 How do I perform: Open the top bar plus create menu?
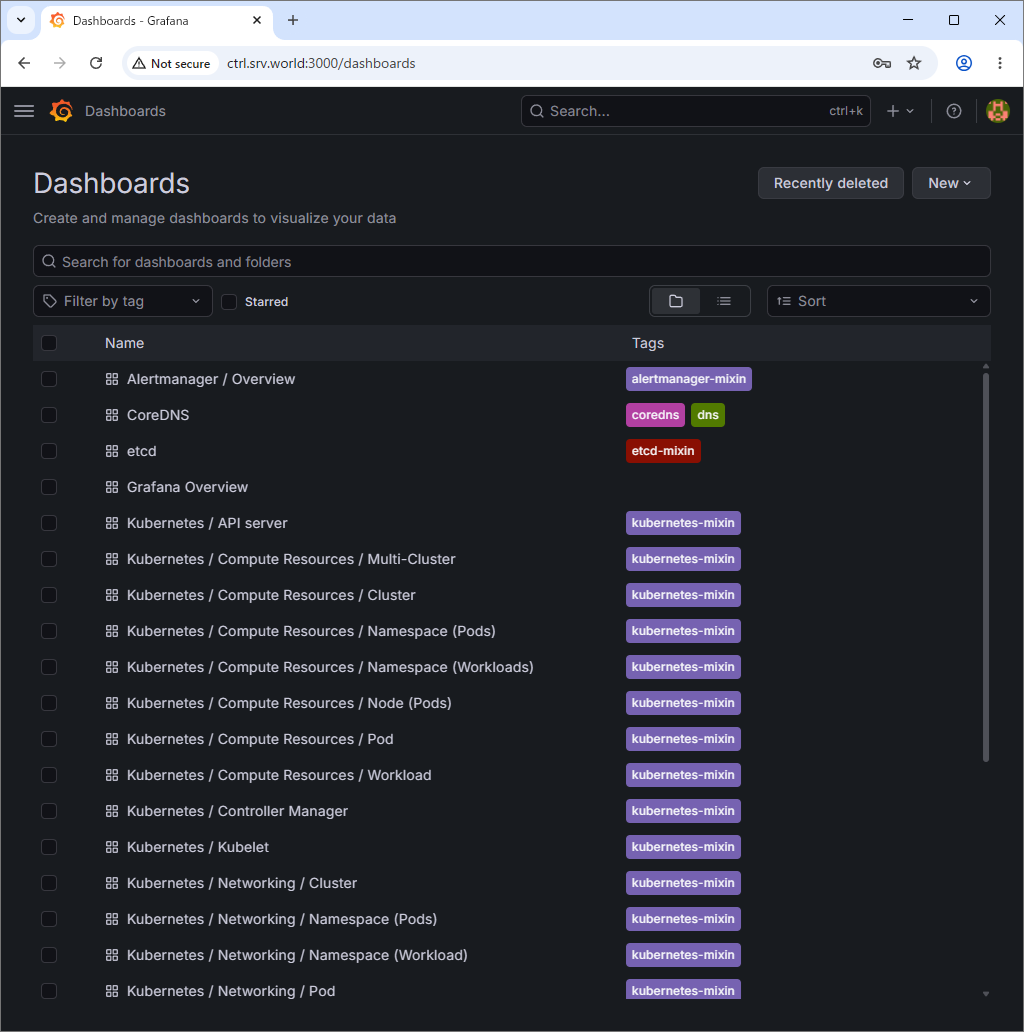pos(900,111)
